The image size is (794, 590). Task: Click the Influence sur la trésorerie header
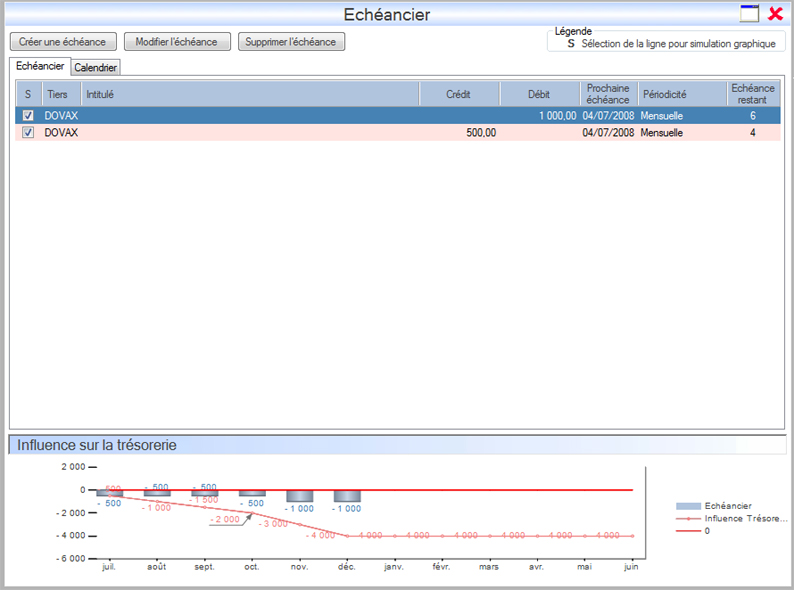point(398,445)
